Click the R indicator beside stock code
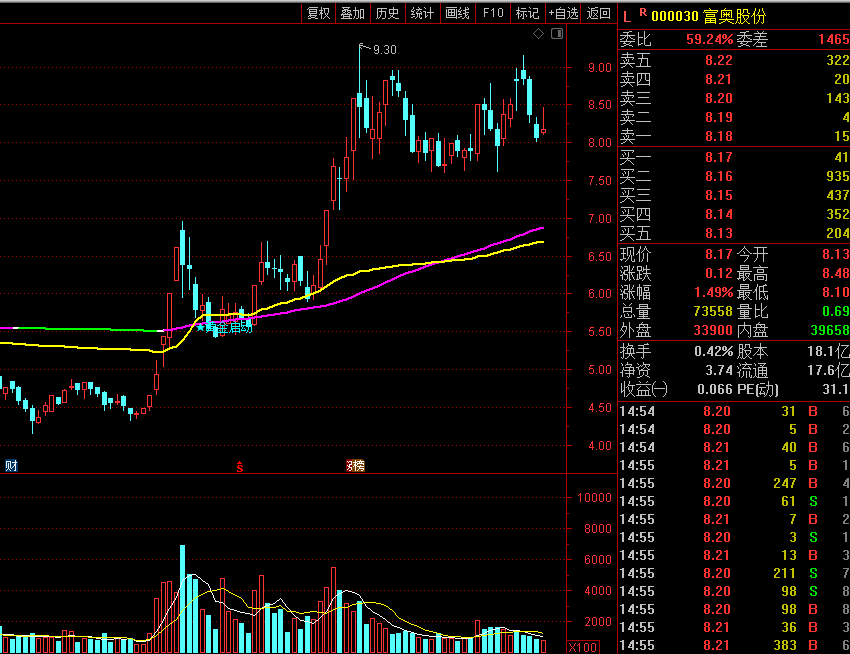 [x=642, y=12]
